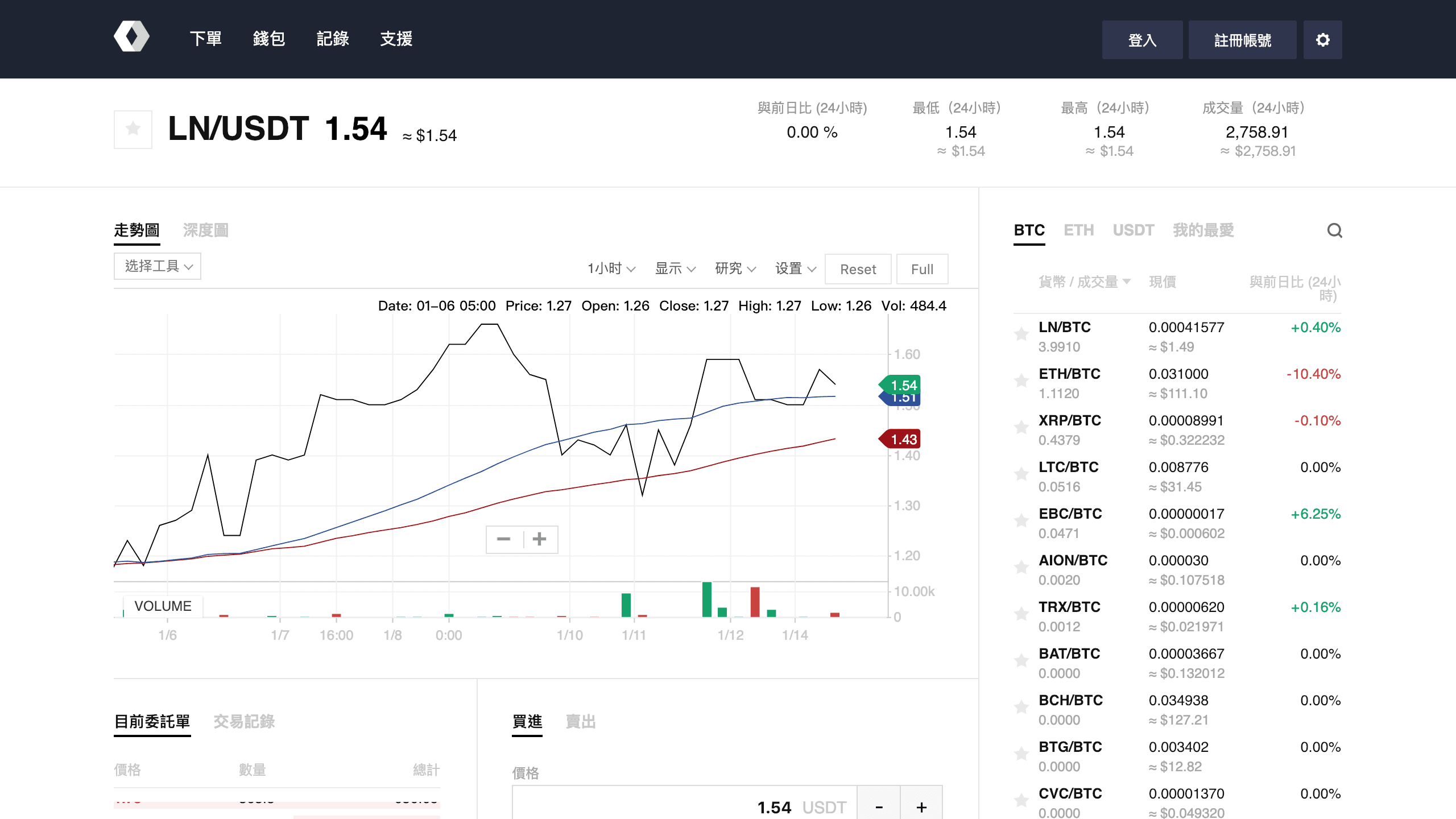Open the 选择工具 tool dropdown
1456x819 pixels.
click(158, 266)
